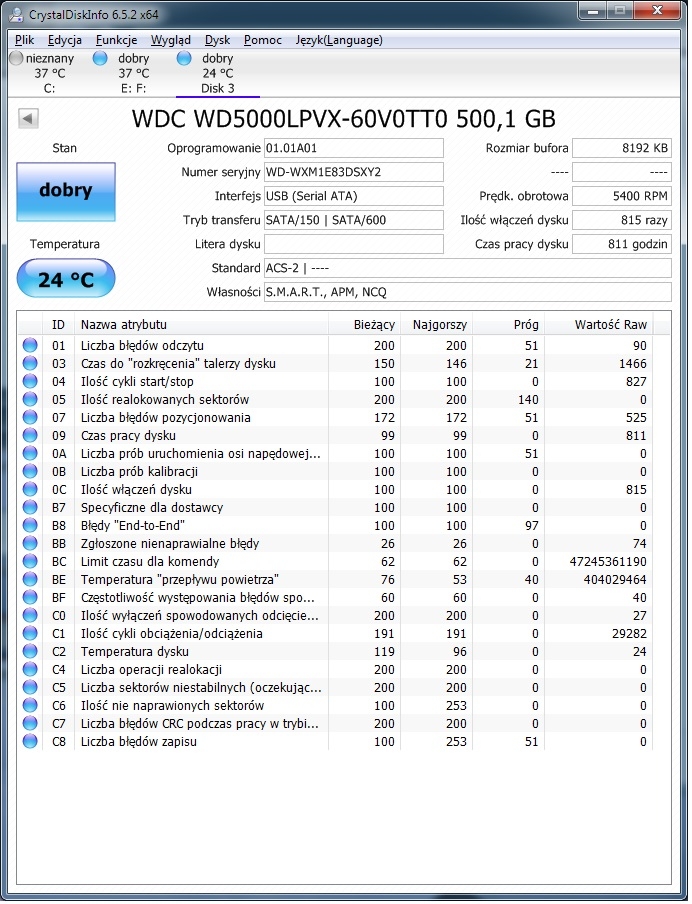Screen dimensions: 692x904
Task: Click status icon for attribute 0C
Action: (x=29, y=489)
